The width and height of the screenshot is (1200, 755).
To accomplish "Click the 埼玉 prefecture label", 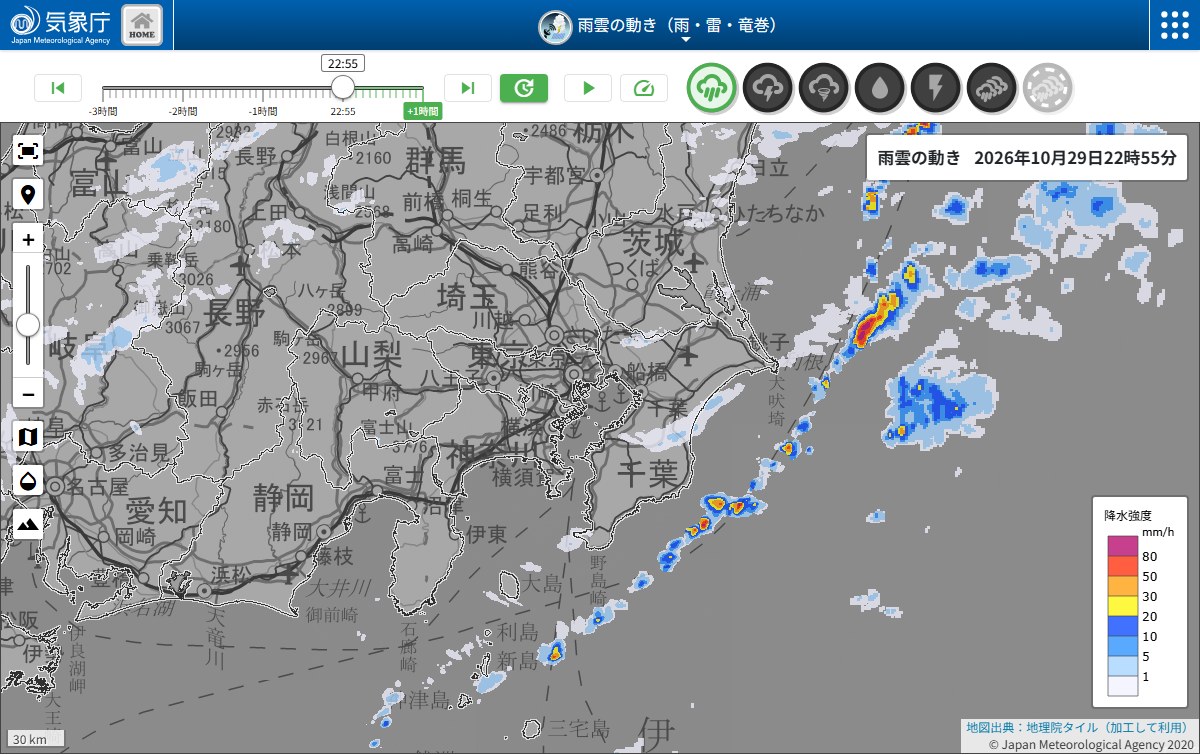I will (x=467, y=296).
